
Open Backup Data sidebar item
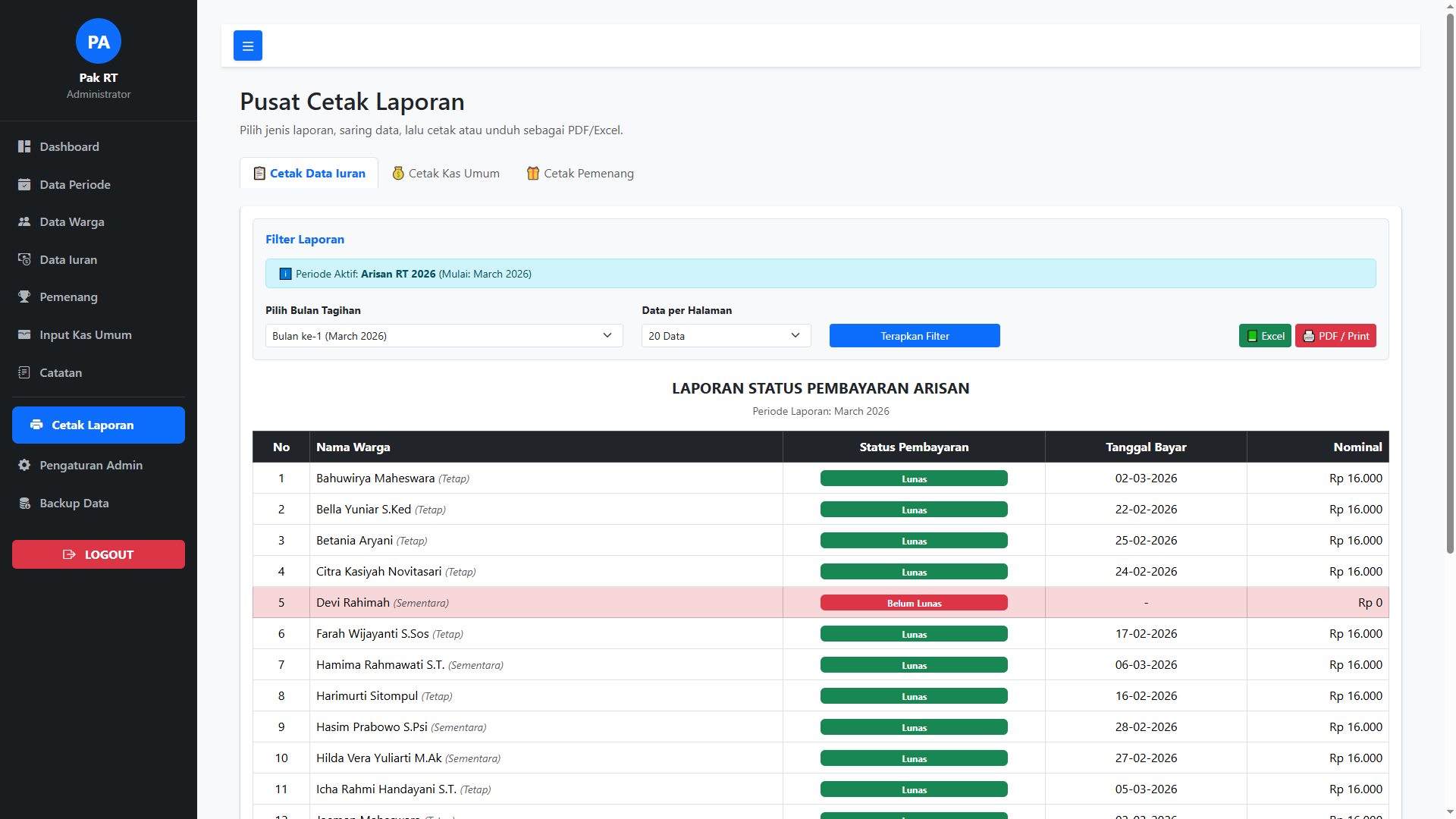(x=74, y=503)
